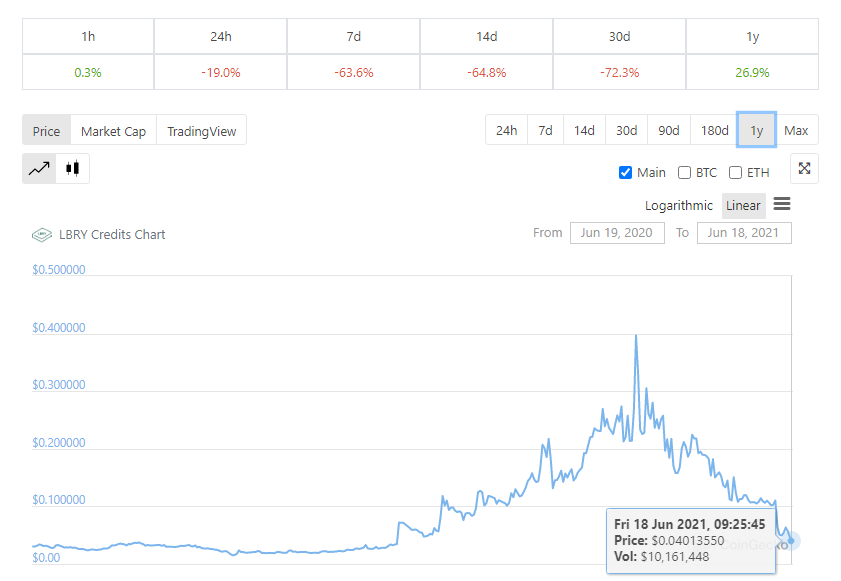
Task: Click the 1h column header
Action: point(88,36)
